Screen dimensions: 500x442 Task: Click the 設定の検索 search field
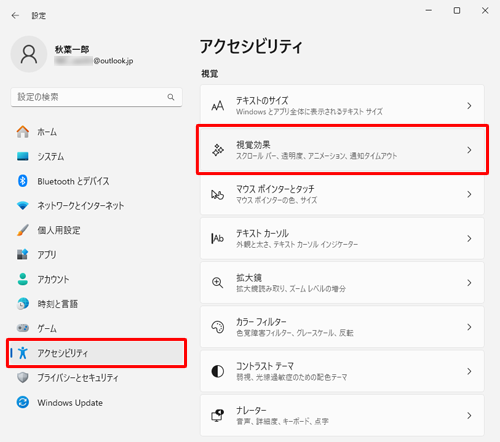[x=96, y=97]
